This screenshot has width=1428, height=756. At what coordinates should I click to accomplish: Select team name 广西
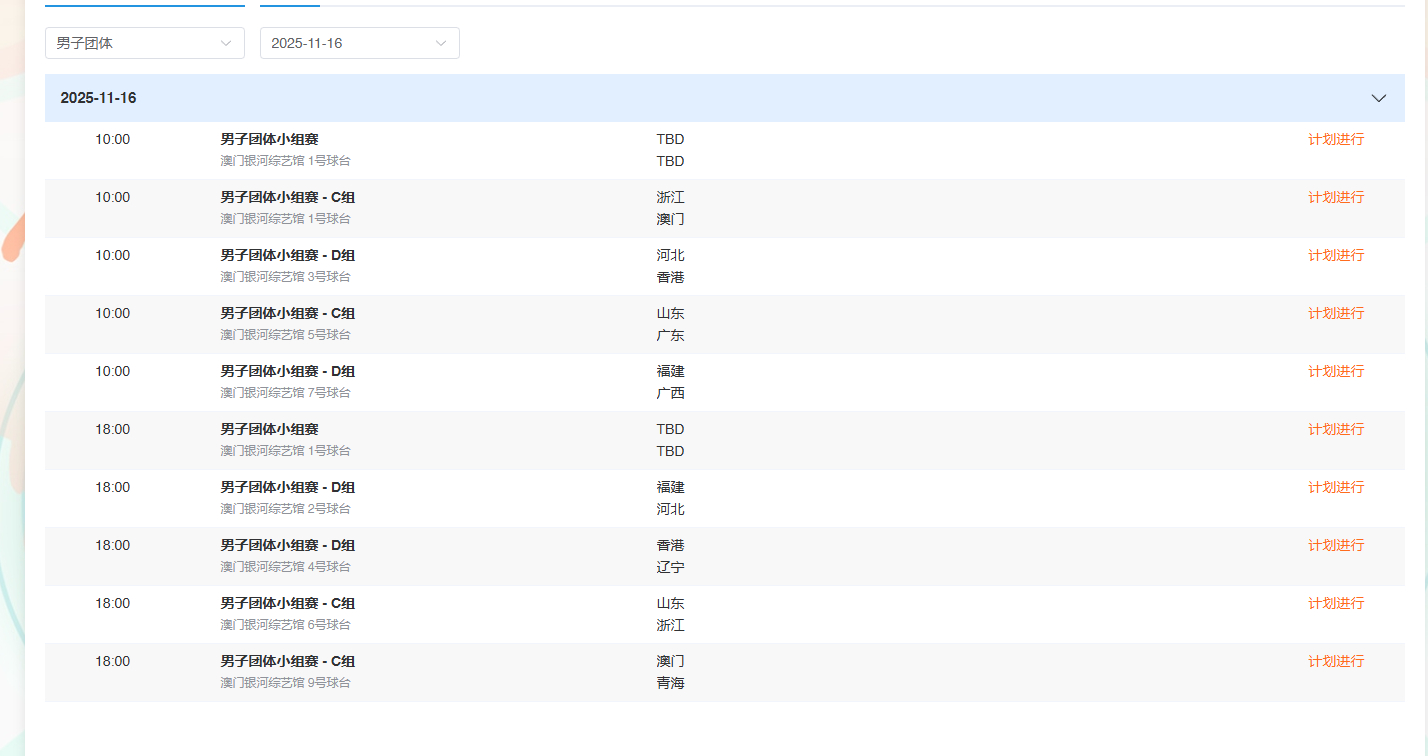coord(671,393)
